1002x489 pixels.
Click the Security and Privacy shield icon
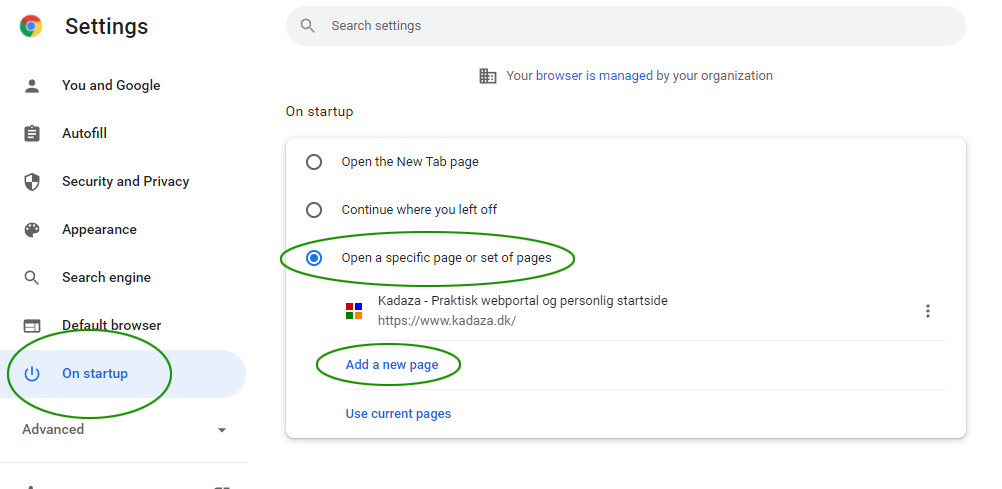[32, 182]
